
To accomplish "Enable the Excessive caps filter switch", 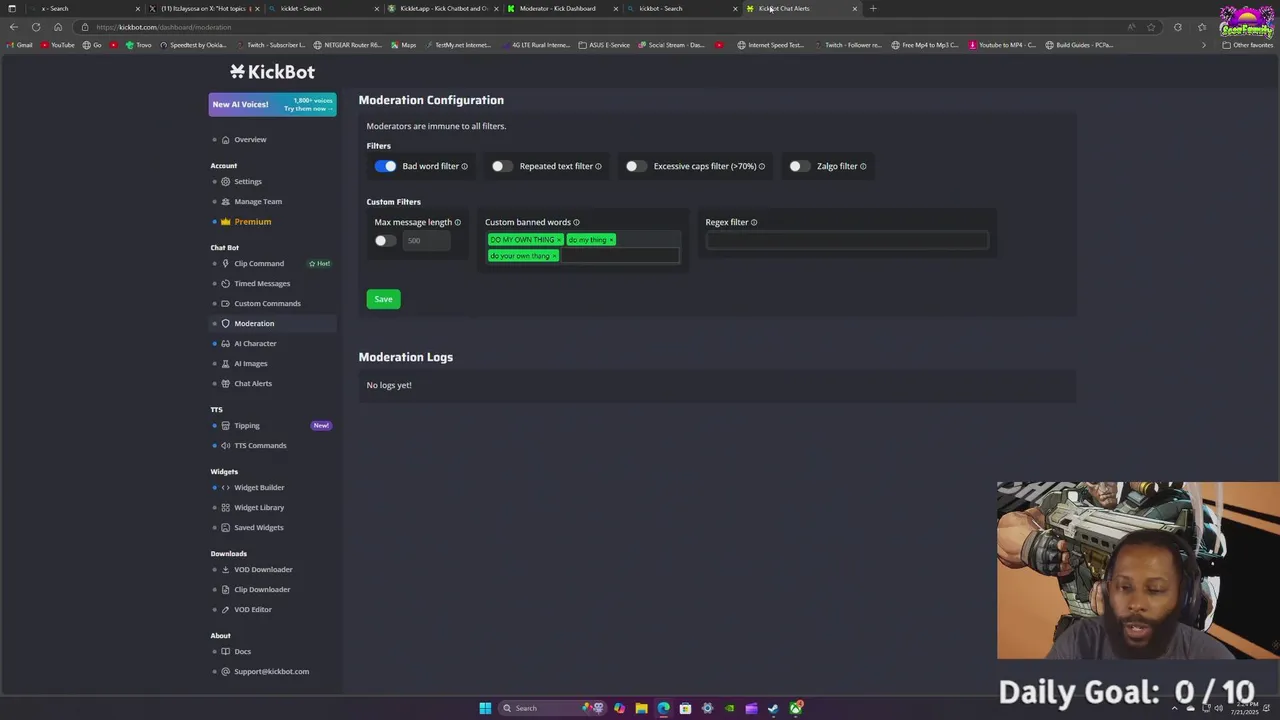I will click(x=636, y=166).
